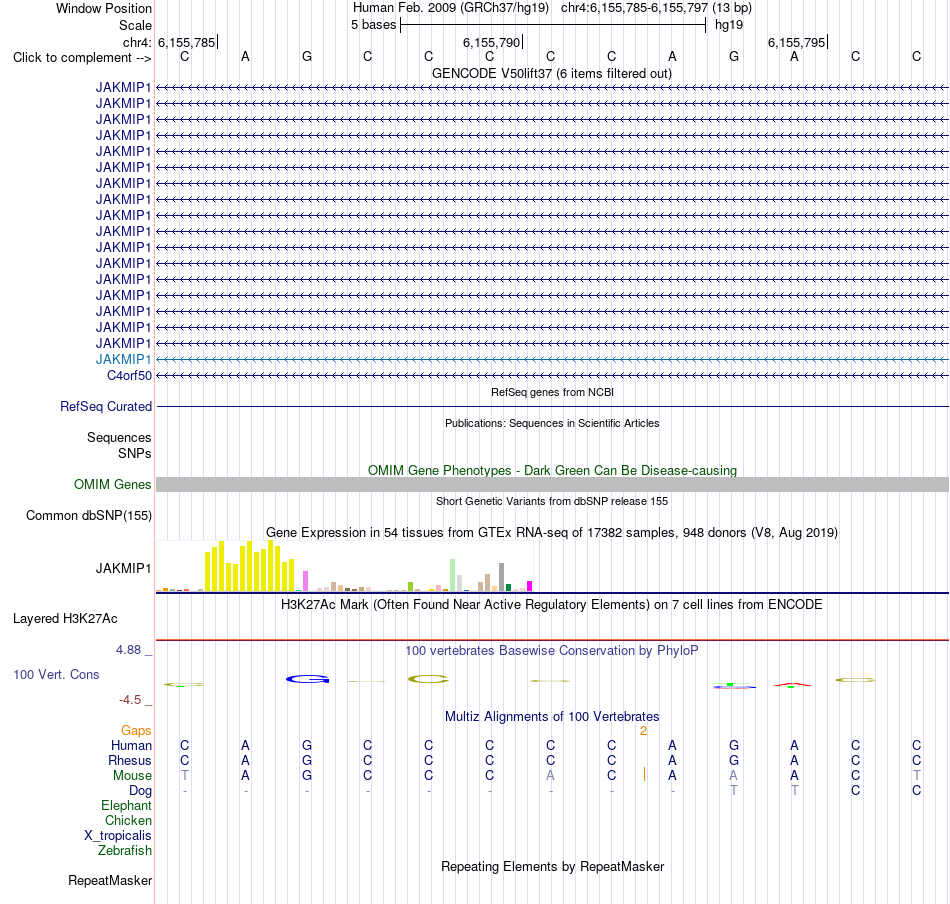This screenshot has width=950, height=904.
Task: Open the C4orf50 gene label
Action: pos(129,376)
